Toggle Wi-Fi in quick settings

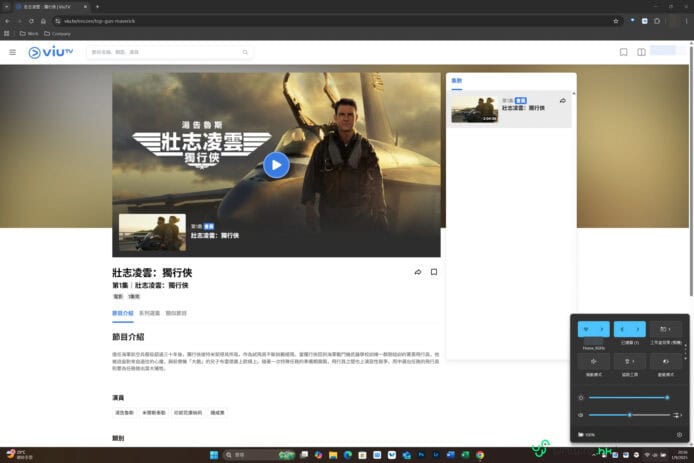click(586, 329)
